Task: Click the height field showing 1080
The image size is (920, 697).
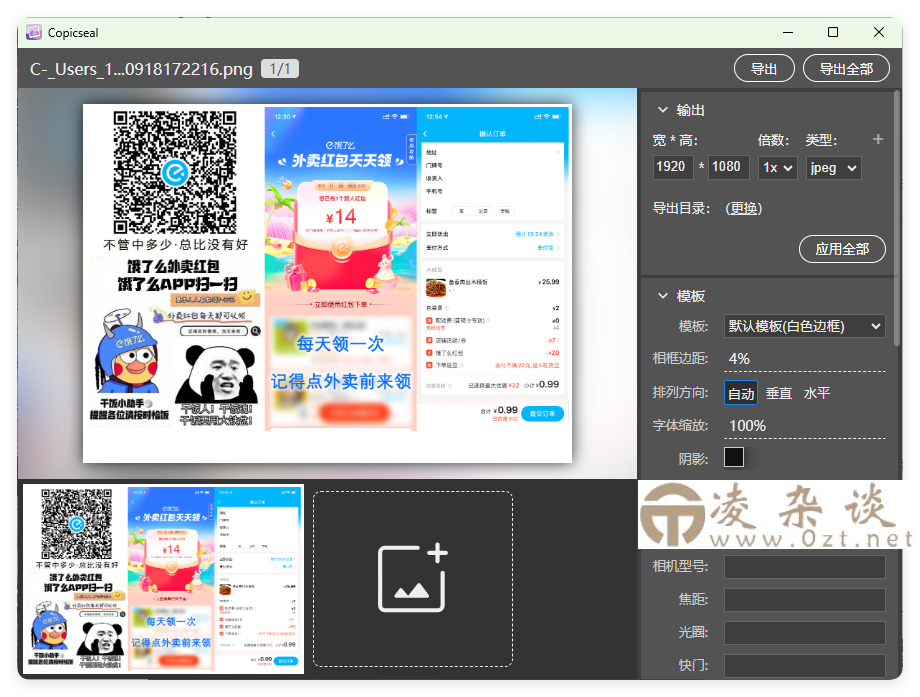Action: (x=728, y=167)
